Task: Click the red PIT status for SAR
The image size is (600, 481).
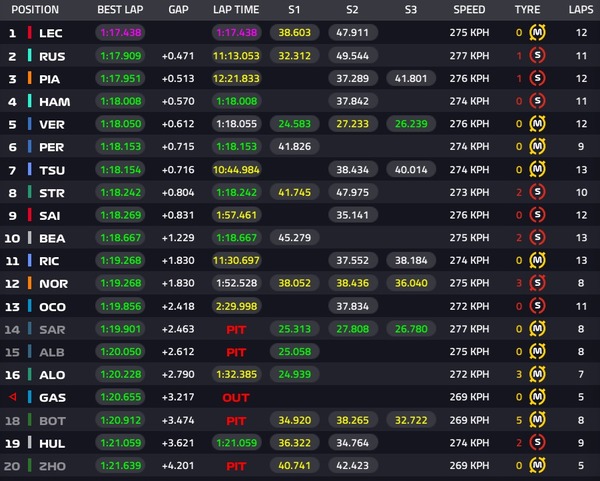Action: (236, 329)
